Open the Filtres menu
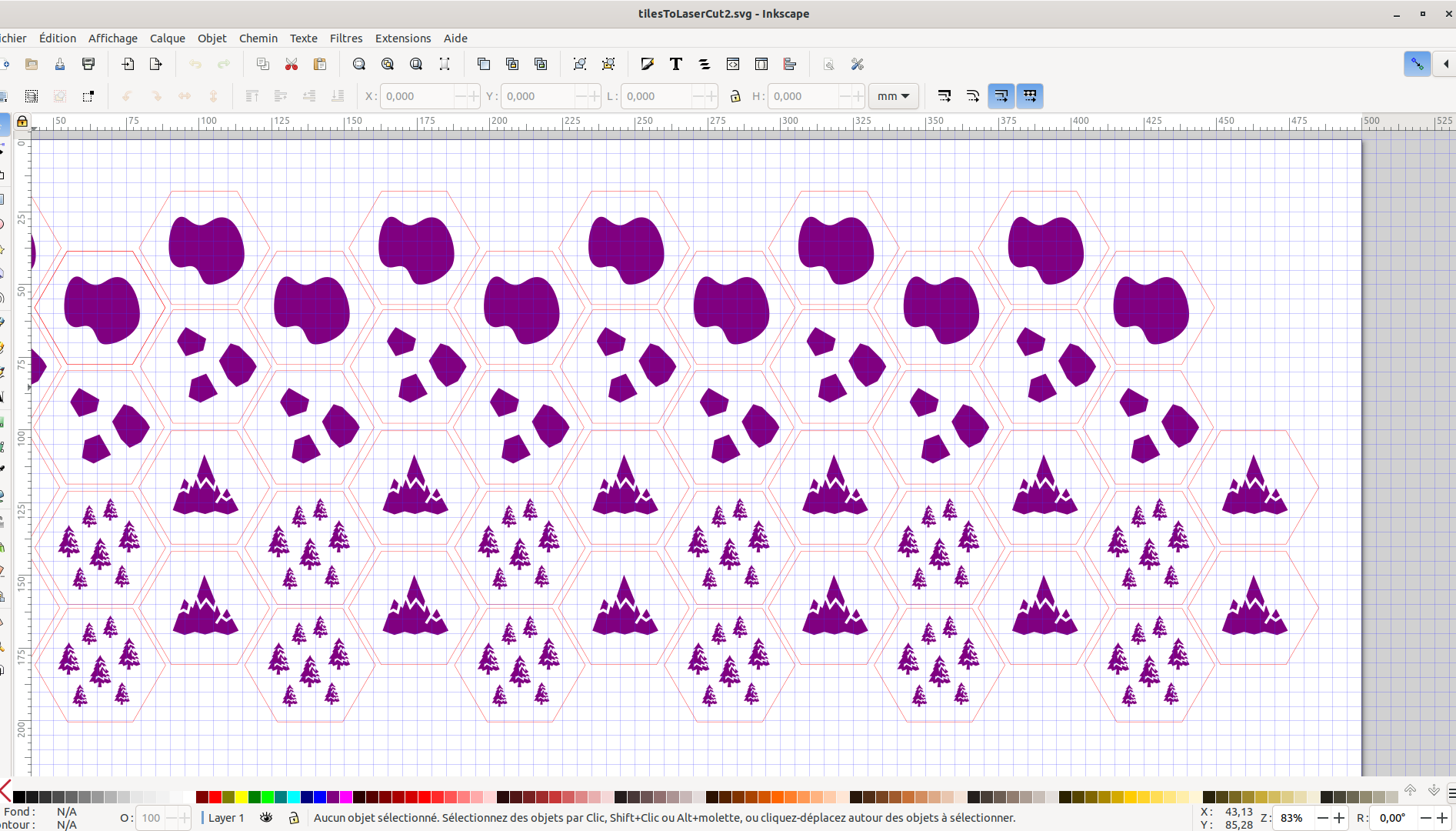 pyautogui.click(x=346, y=38)
